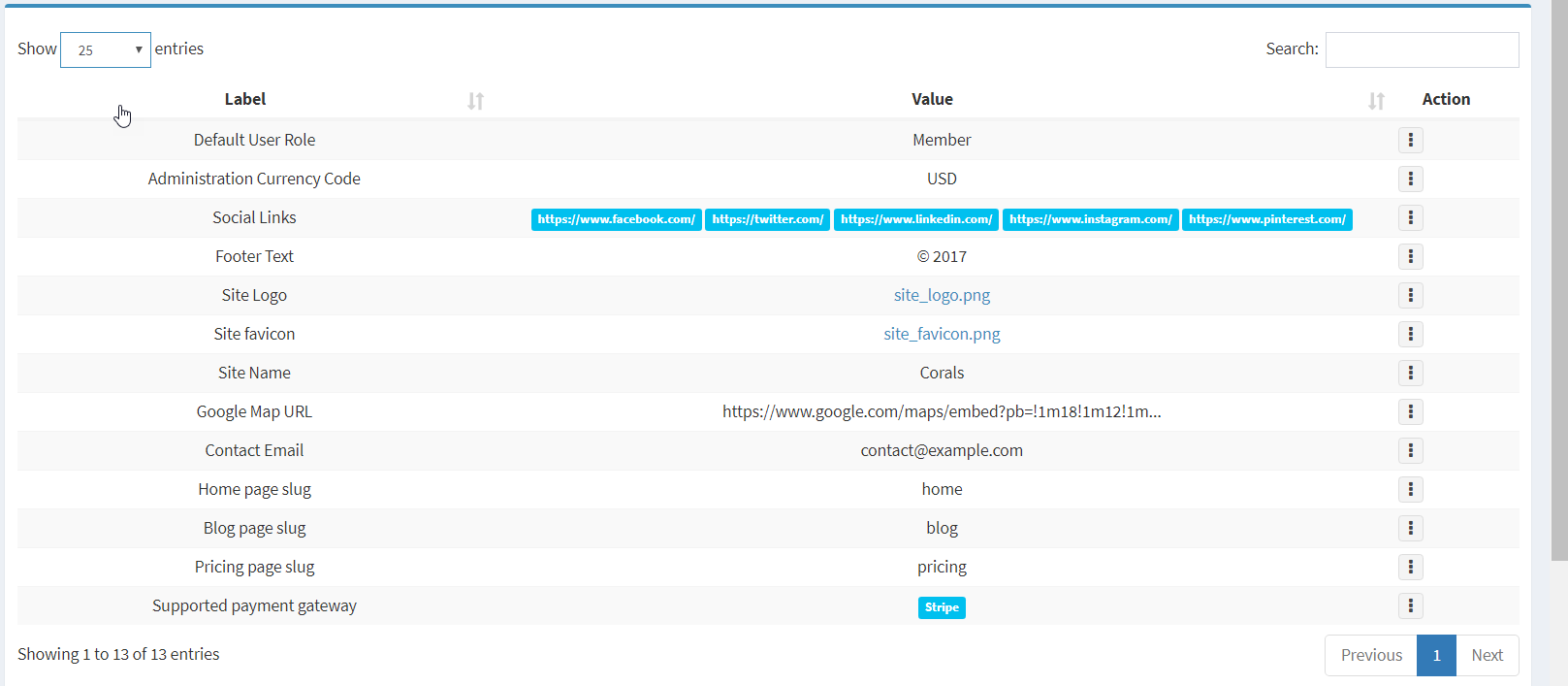This screenshot has width=1568, height=686.
Task: Open action menu for Contact Email row
Action: [x=1410, y=451]
